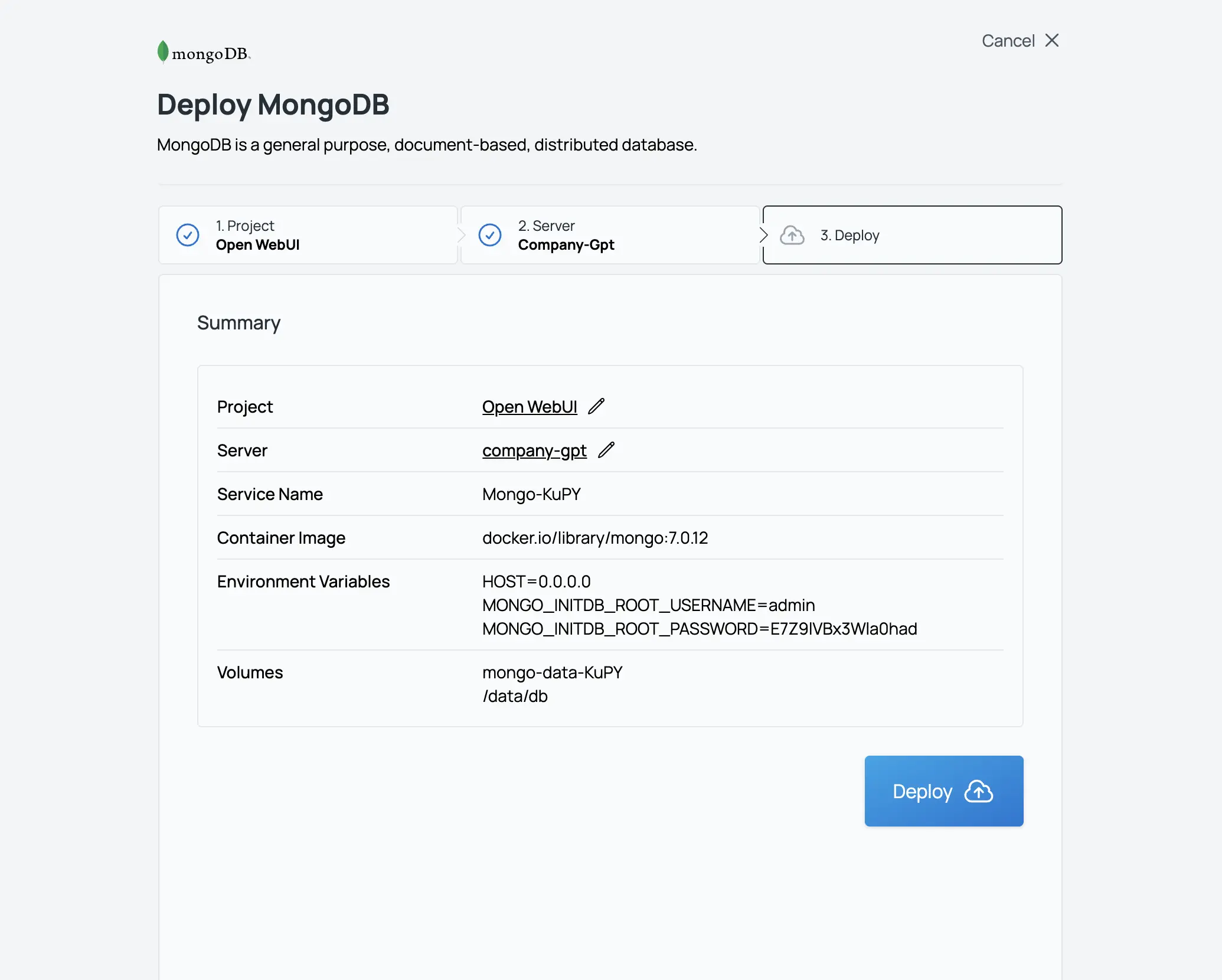Open the company-gpt server link
The width and height of the screenshot is (1222, 980).
[x=534, y=450]
